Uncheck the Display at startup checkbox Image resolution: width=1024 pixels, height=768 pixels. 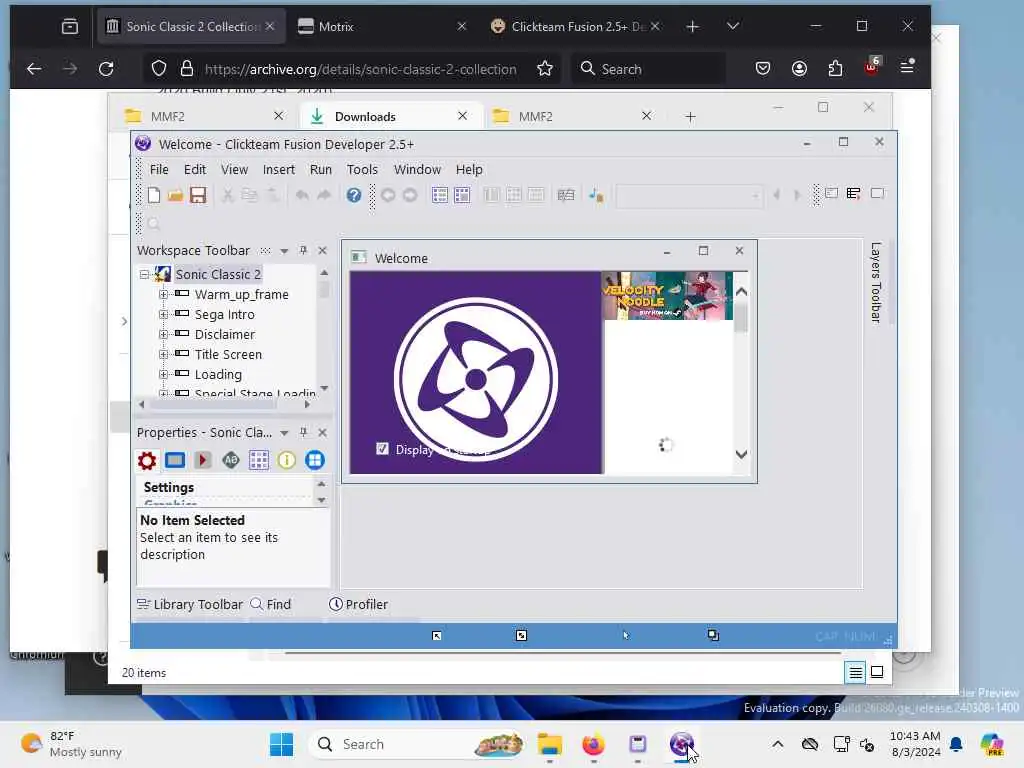(x=382, y=449)
